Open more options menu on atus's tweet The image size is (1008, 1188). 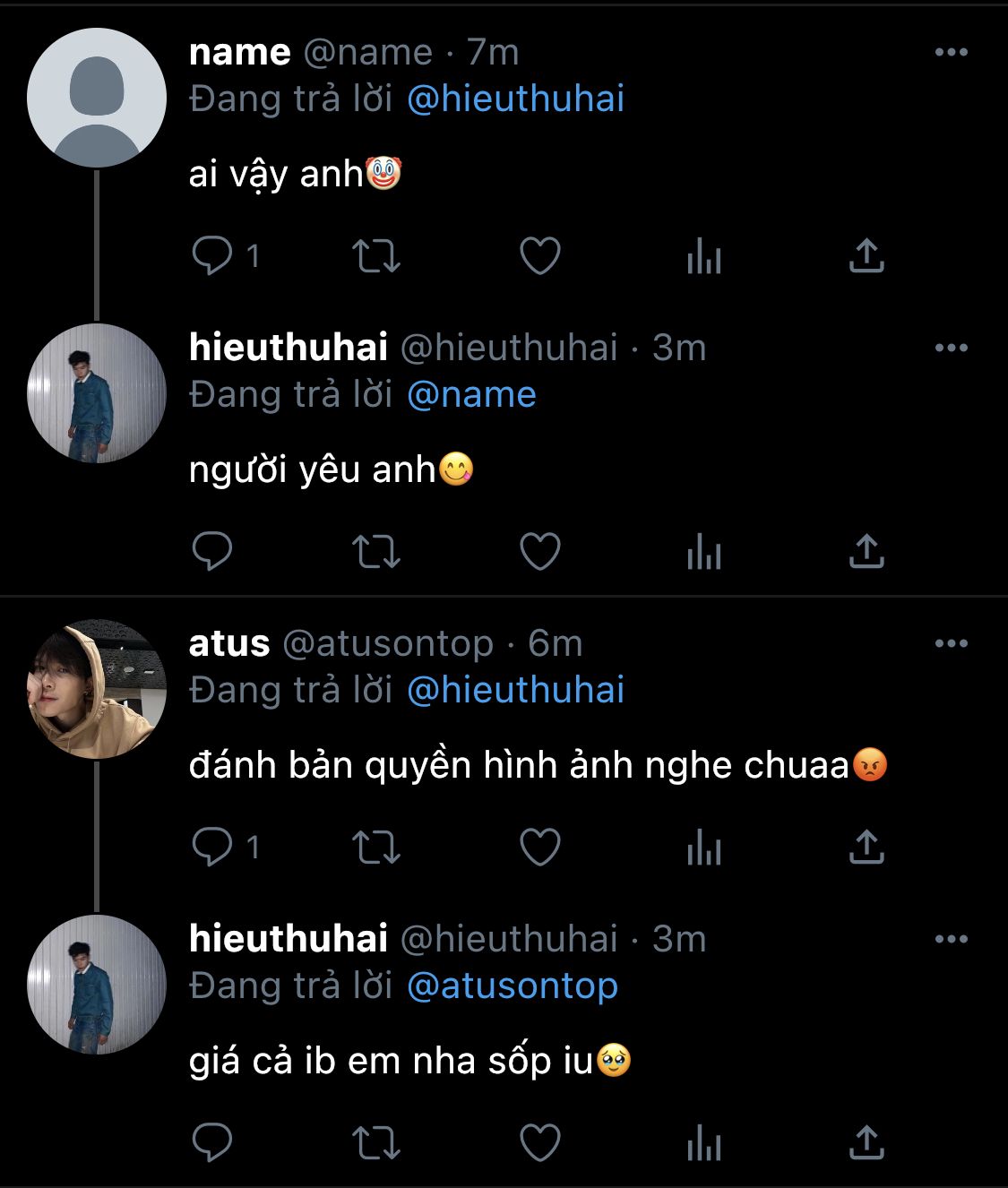coord(951,643)
